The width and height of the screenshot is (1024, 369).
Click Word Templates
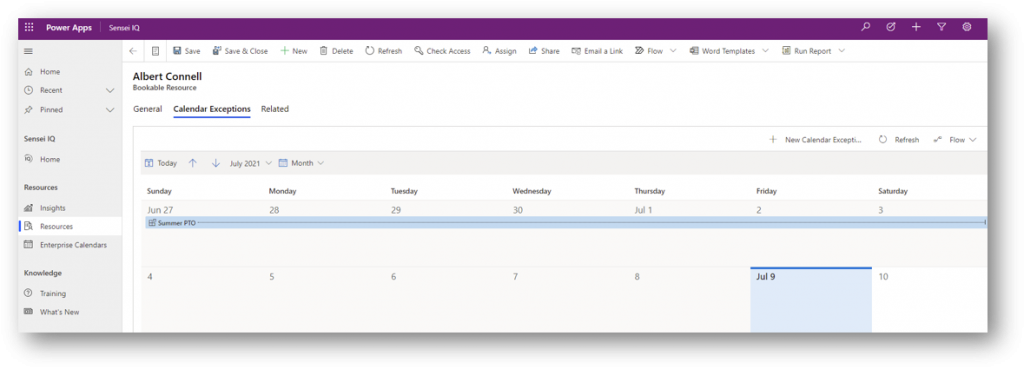coord(722,51)
